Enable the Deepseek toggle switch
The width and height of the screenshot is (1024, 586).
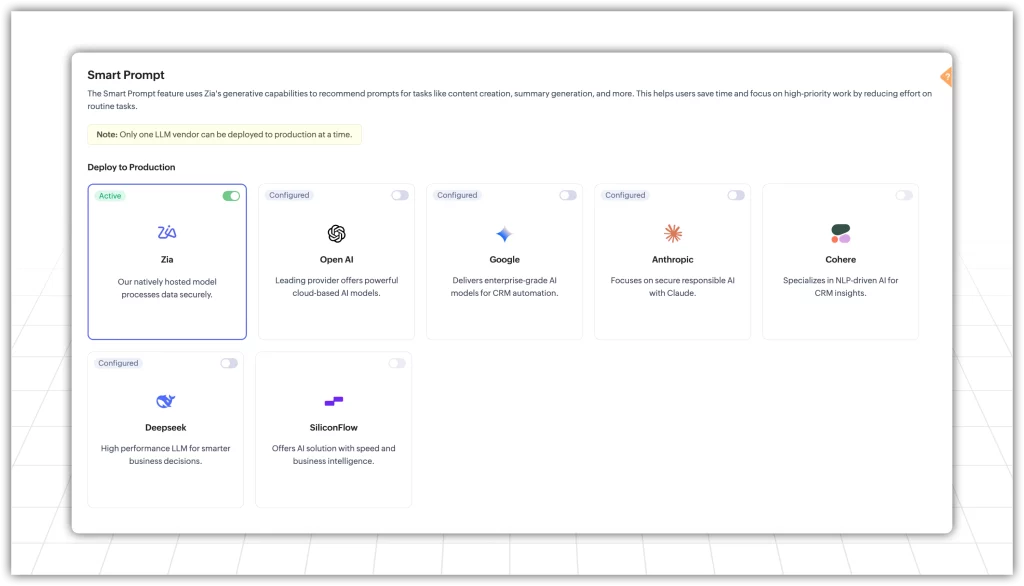pos(229,363)
